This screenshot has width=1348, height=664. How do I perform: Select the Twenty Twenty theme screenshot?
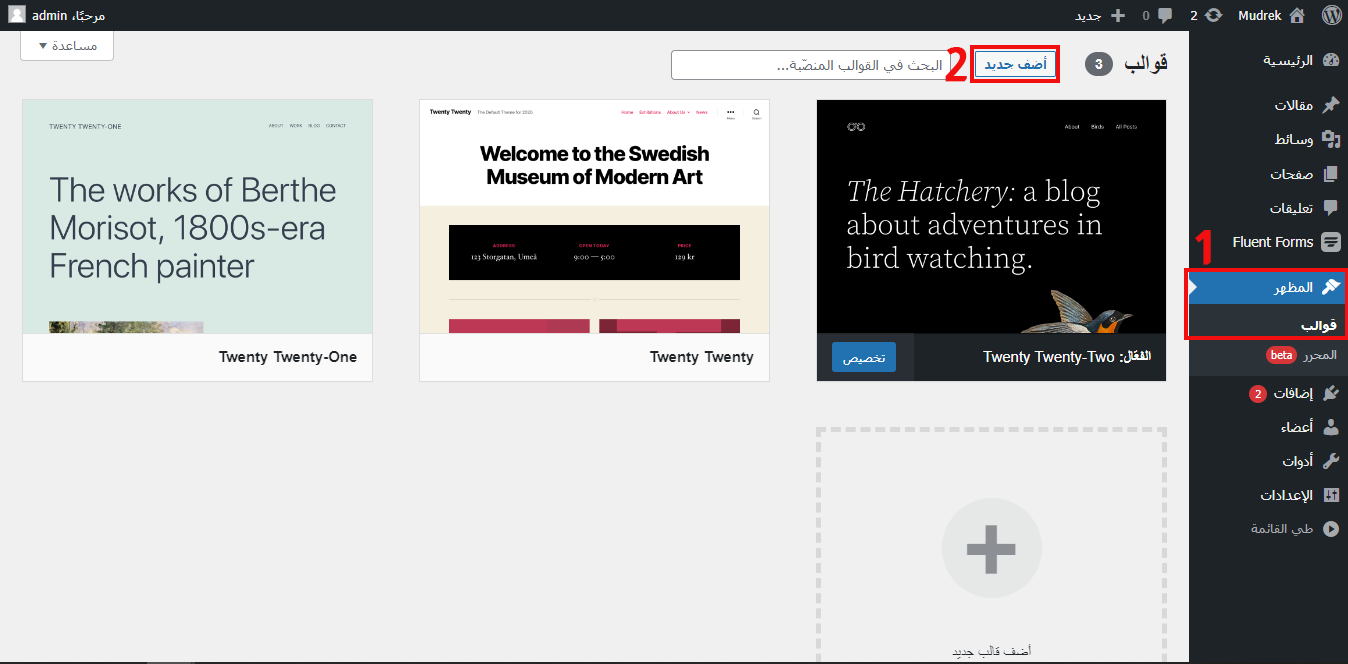[594, 216]
